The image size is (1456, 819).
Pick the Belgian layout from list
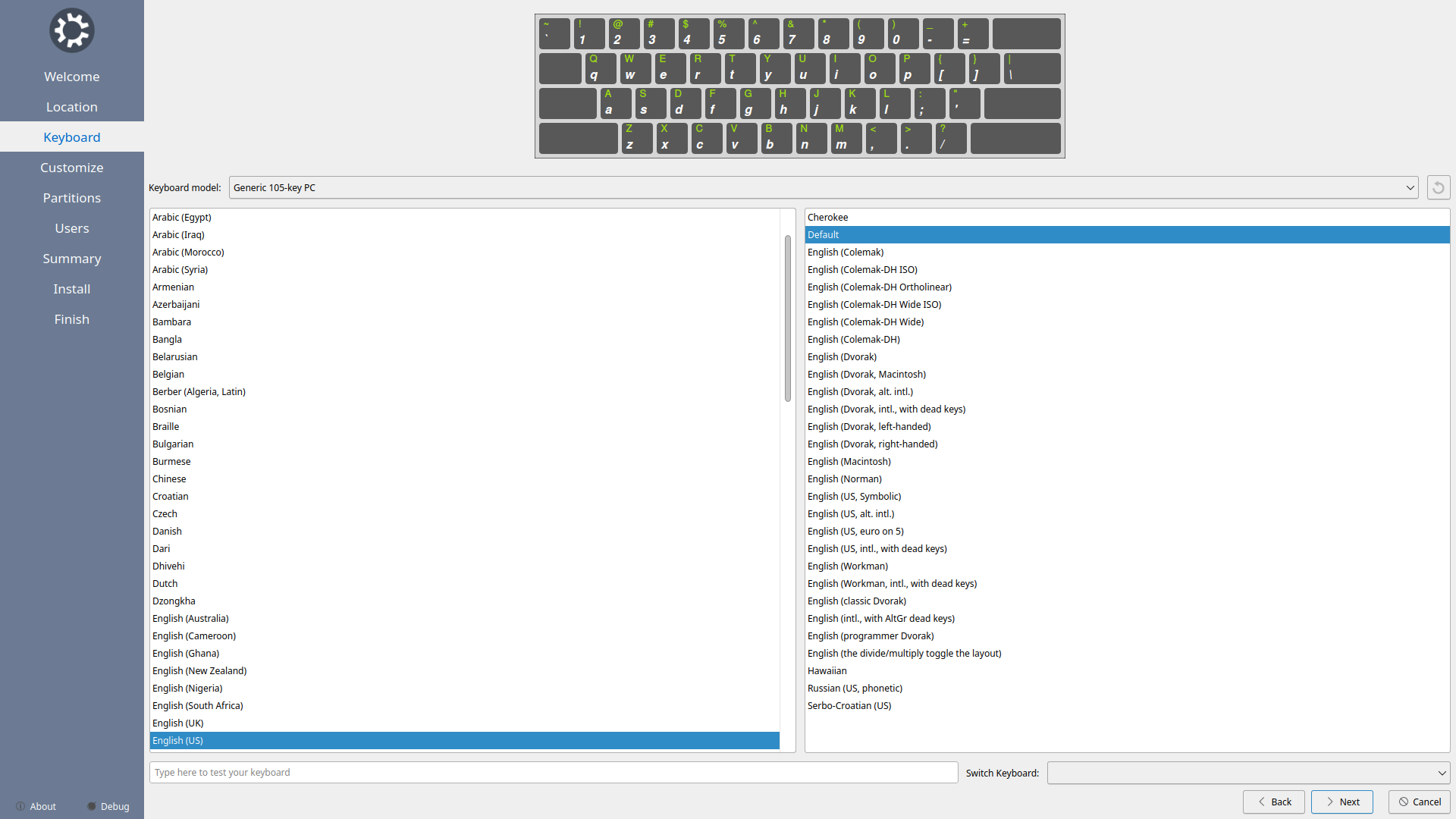[x=168, y=374]
